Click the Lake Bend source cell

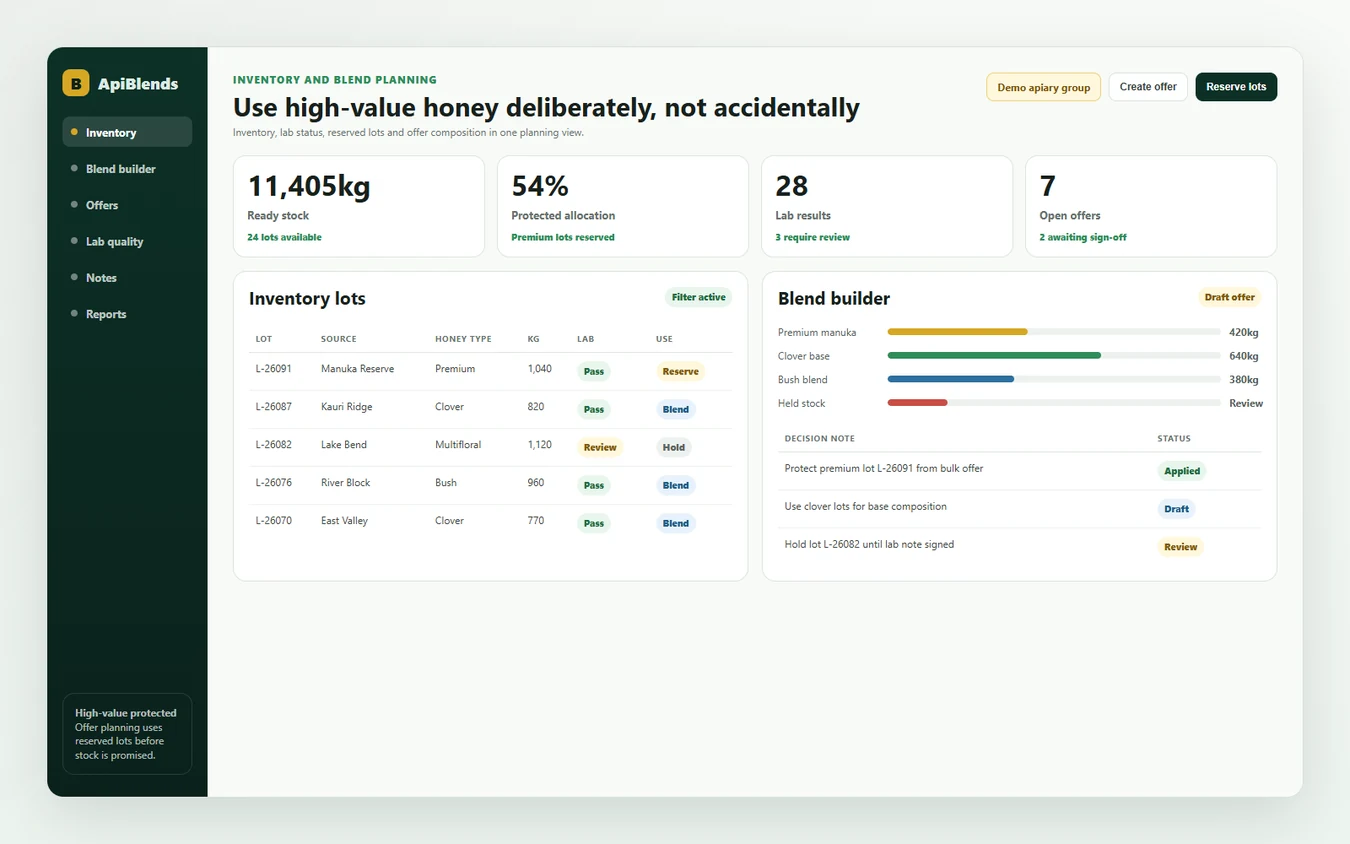[x=344, y=445]
